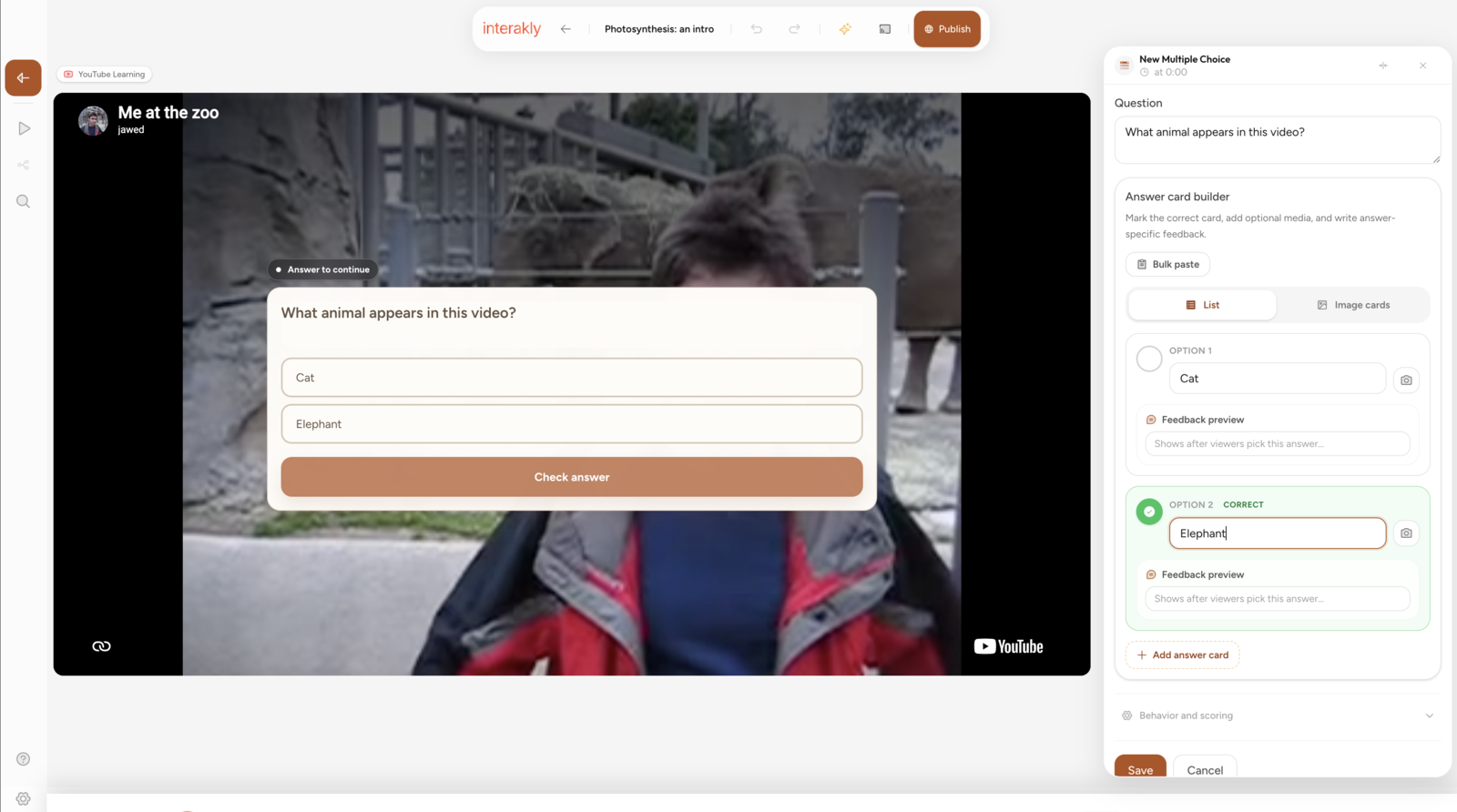The image size is (1457, 812).
Task: Click the orange back arrow sidebar button
Action: [23, 77]
